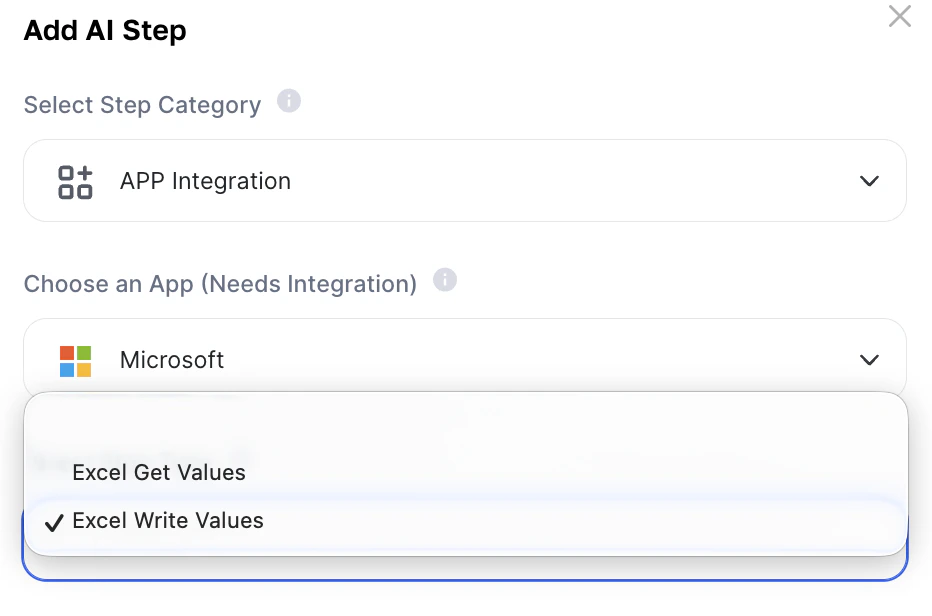The image size is (932, 616).
Task: Click the currently checked Excel action
Action: pyautogui.click(x=168, y=521)
